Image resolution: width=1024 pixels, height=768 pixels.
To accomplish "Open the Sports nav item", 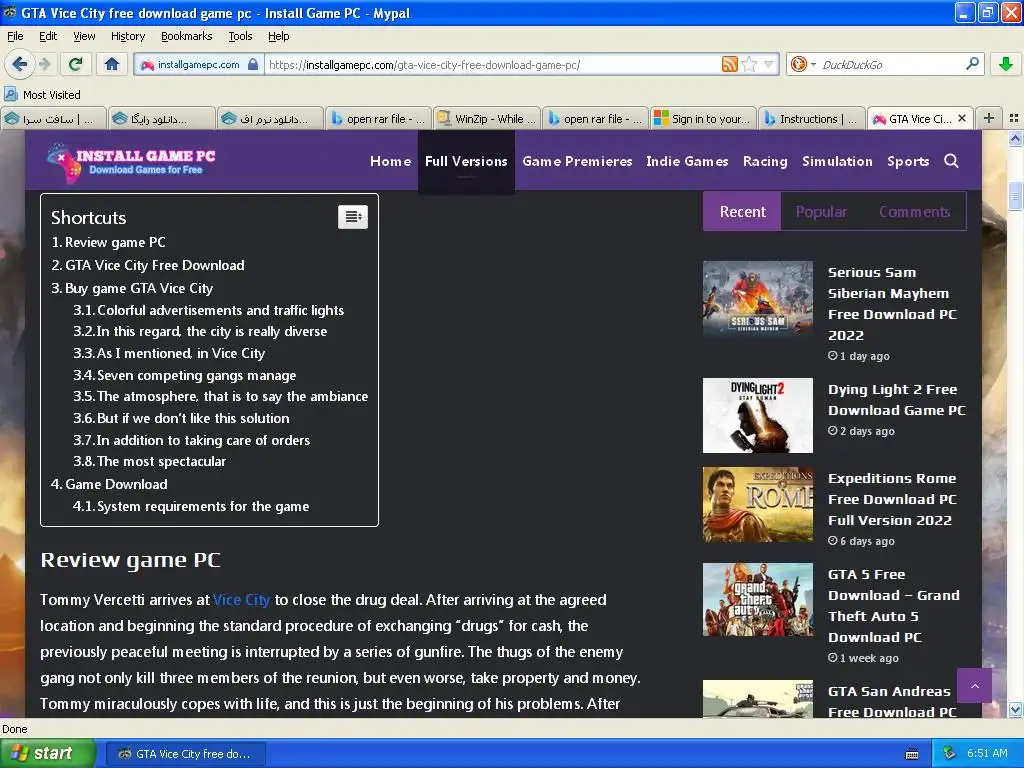I will [x=908, y=161].
